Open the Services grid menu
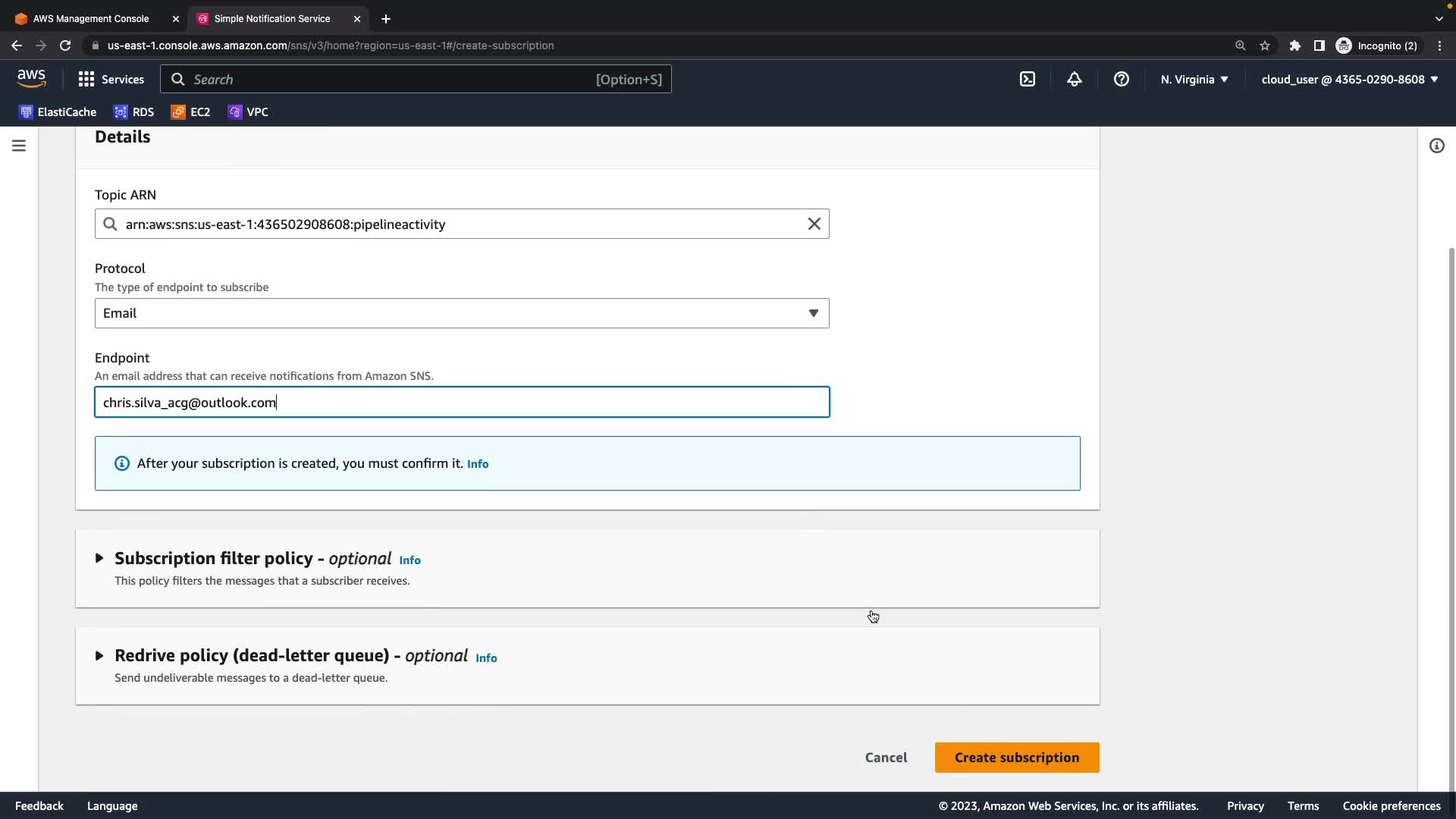1456x819 pixels. tap(111, 80)
